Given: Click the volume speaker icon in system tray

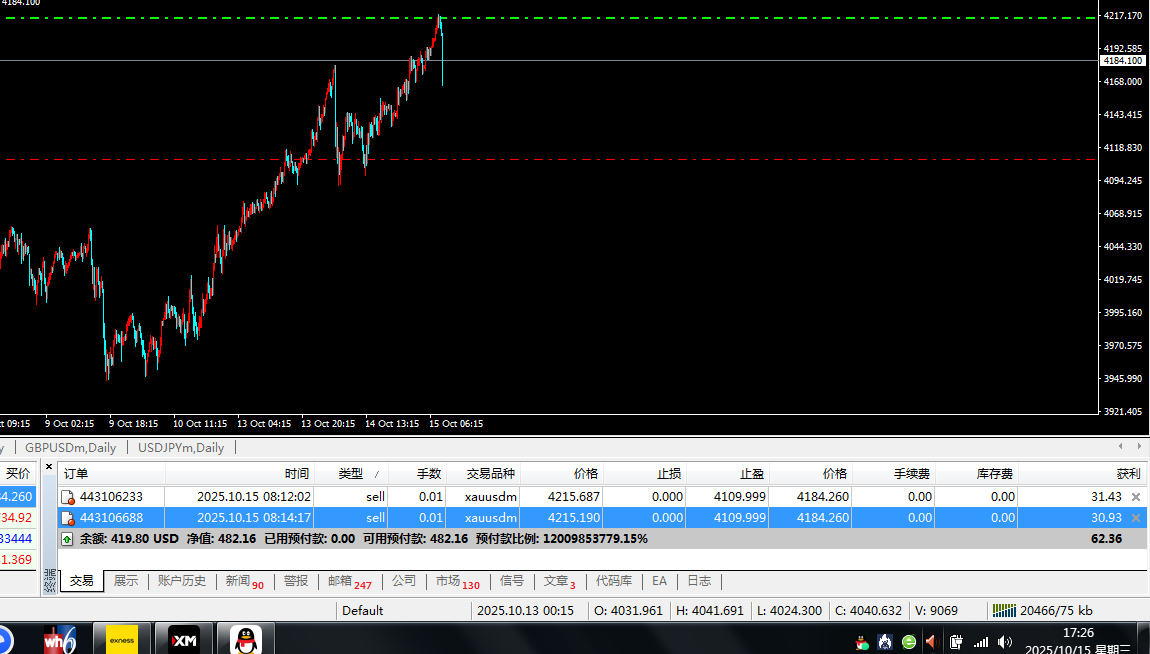Looking at the screenshot, I should point(1005,641).
